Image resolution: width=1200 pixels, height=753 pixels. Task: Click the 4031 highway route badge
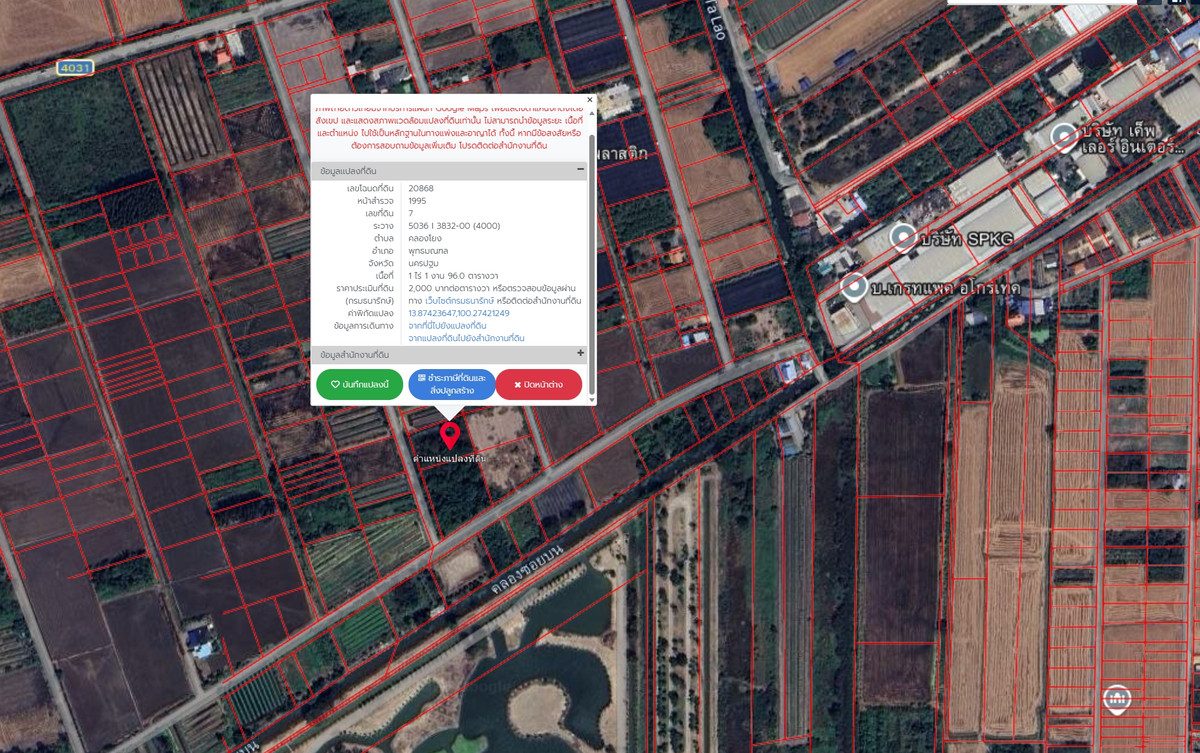[75, 68]
